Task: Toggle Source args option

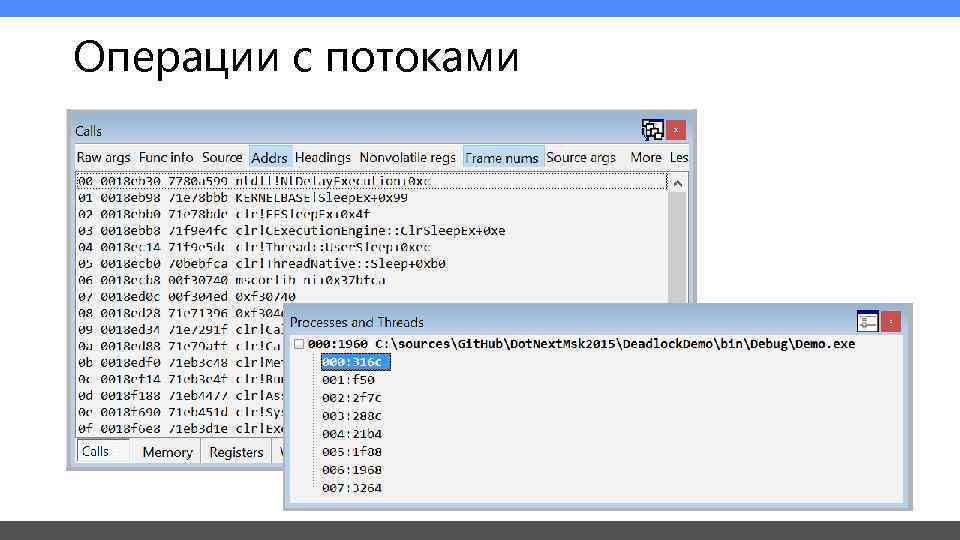Action: [x=581, y=157]
